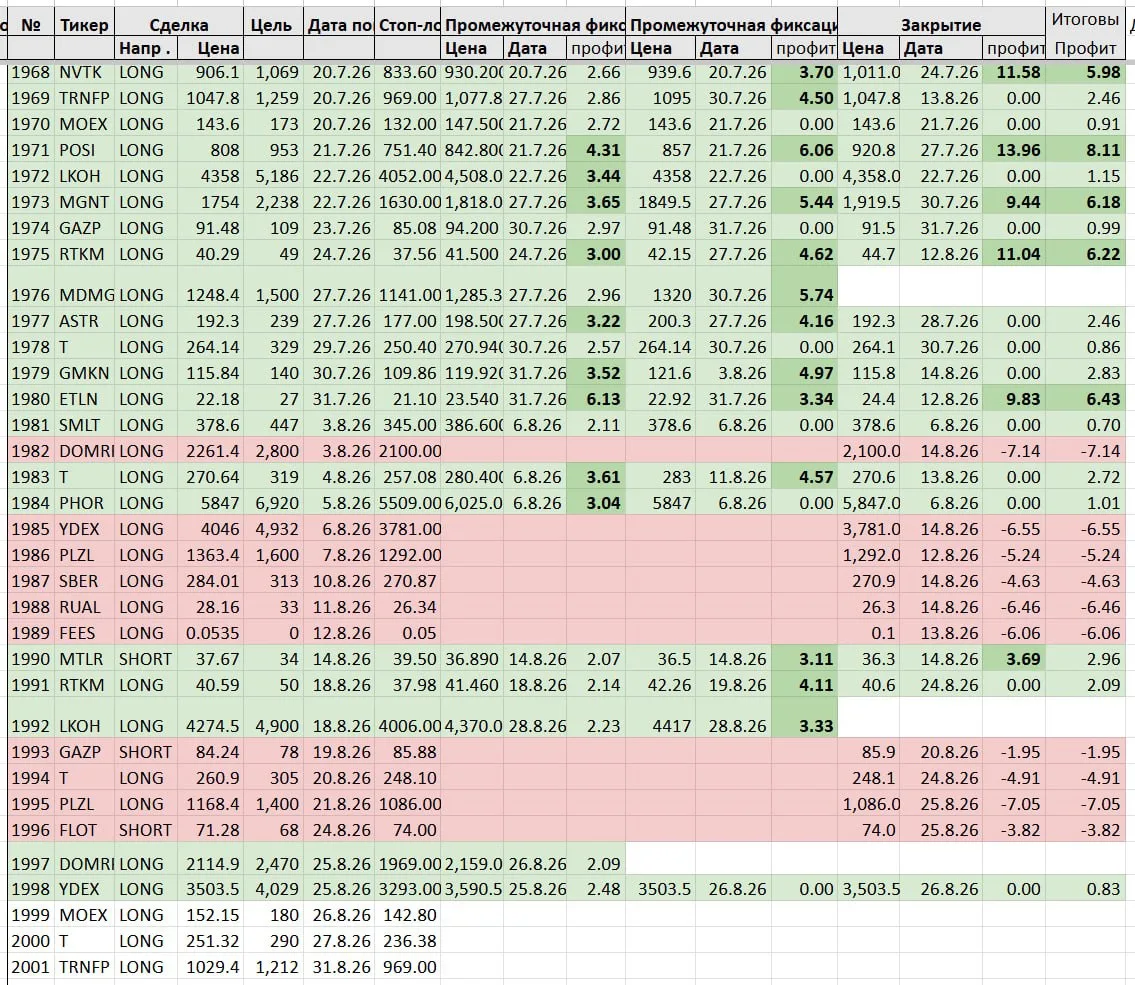Click the stop-loss cell 85.08
This screenshot has width=1135, height=985.
point(408,229)
